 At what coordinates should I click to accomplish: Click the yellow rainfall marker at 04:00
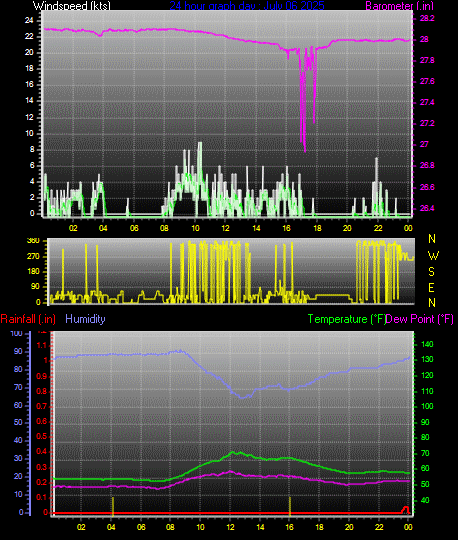coord(113,506)
